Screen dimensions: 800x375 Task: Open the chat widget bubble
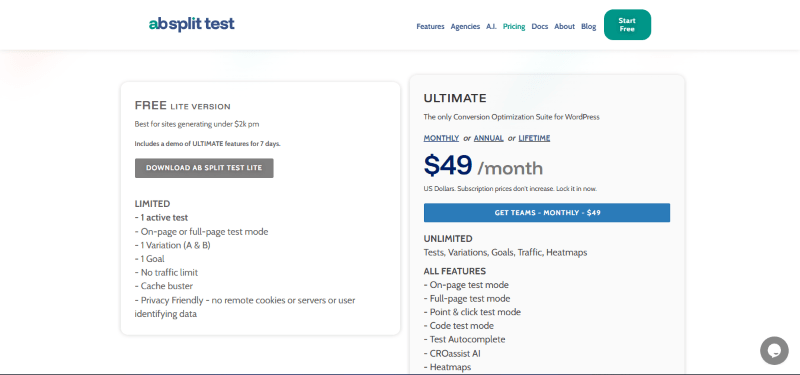tap(774, 351)
